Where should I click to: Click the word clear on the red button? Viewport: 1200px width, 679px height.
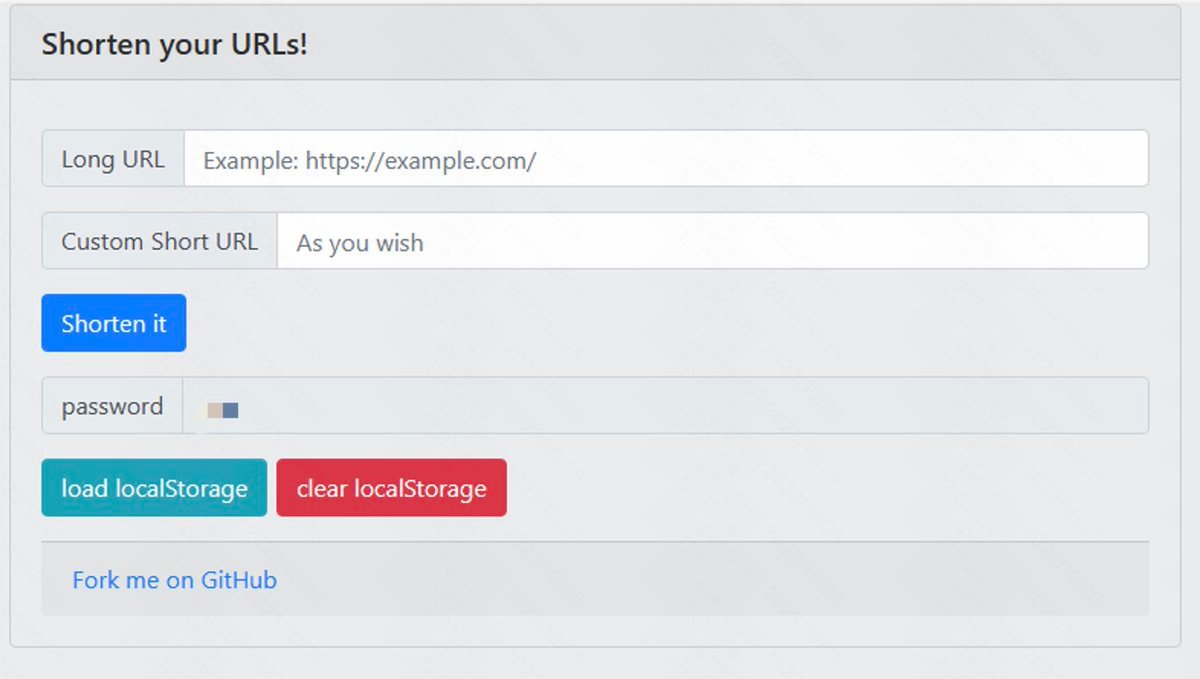coord(321,489)
